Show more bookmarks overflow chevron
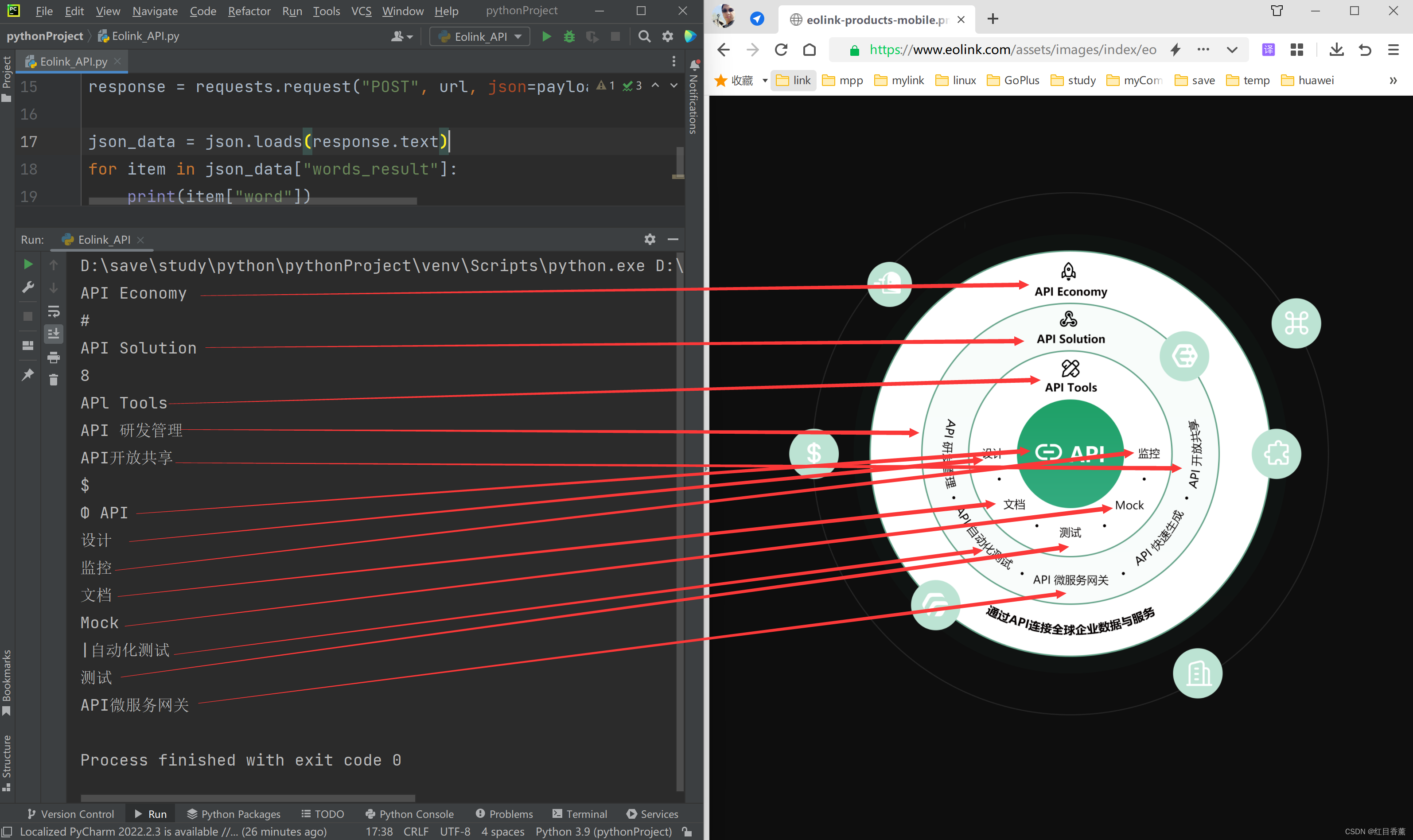1413x840 pixels. click(x=1393, y=80)
